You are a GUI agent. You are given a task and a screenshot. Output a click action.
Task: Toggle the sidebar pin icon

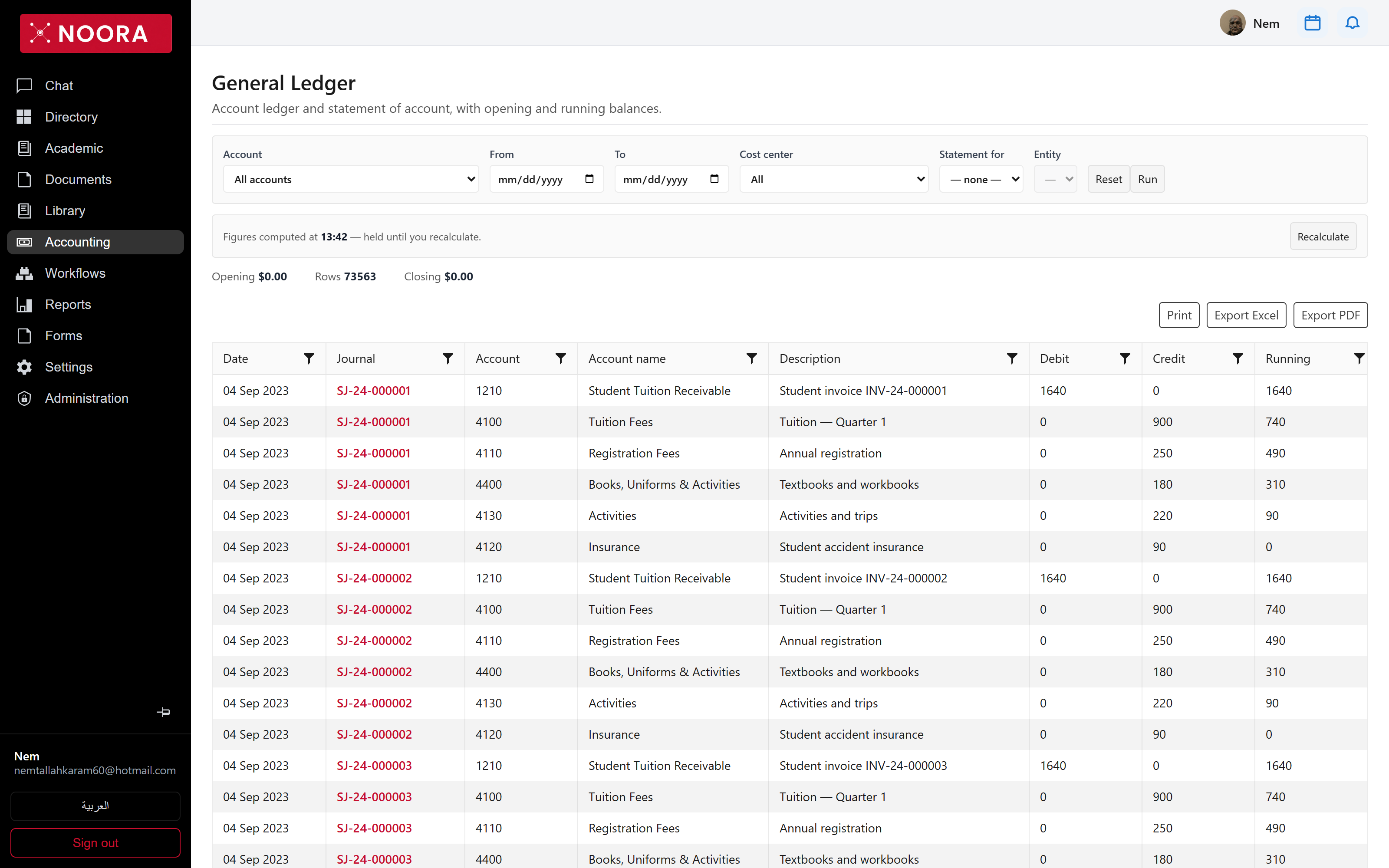pos(163,712)
